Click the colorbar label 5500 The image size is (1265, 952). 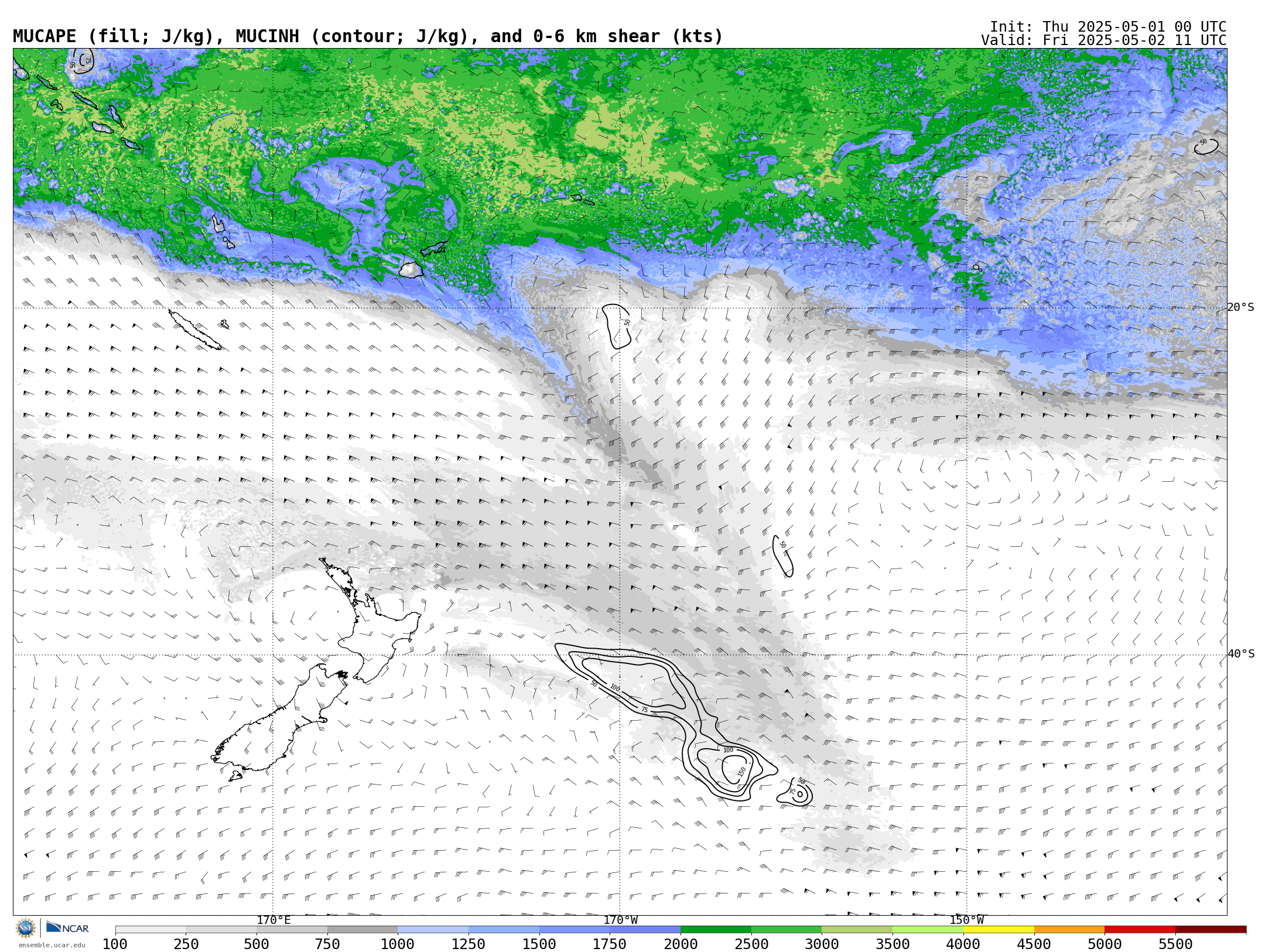pos(1175,944)
